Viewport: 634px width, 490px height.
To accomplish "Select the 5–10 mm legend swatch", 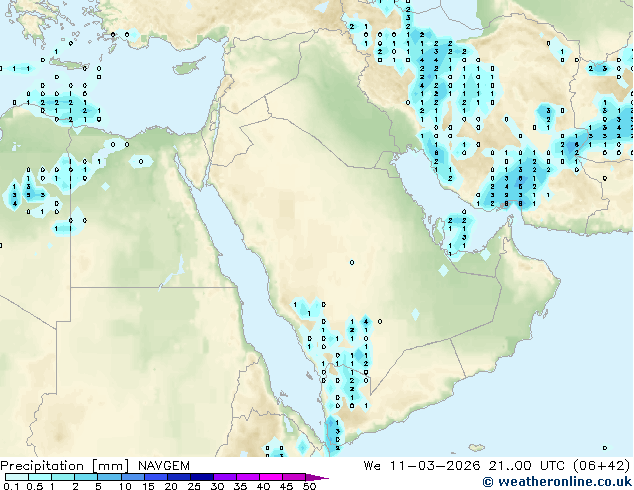I will [x=109, y=477].
